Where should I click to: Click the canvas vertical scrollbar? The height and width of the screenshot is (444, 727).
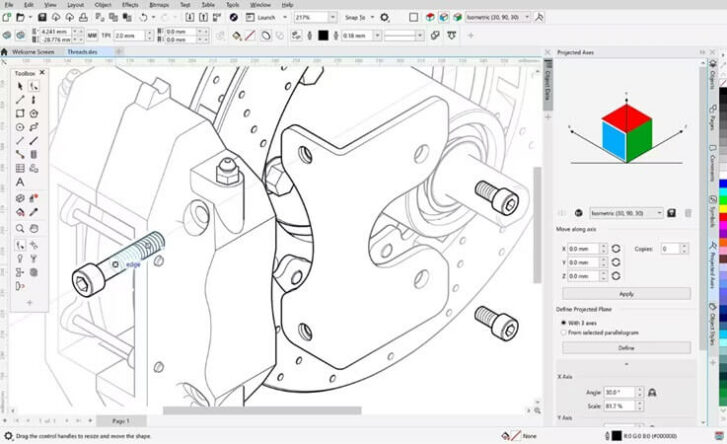(537, 225)
